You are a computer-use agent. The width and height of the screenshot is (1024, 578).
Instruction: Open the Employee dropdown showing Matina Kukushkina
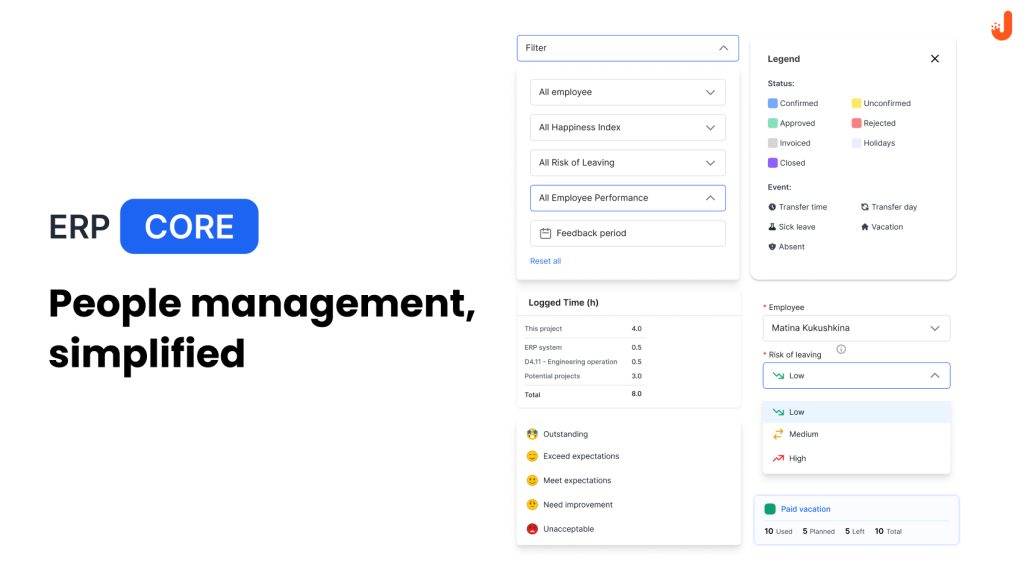(856, 328)
